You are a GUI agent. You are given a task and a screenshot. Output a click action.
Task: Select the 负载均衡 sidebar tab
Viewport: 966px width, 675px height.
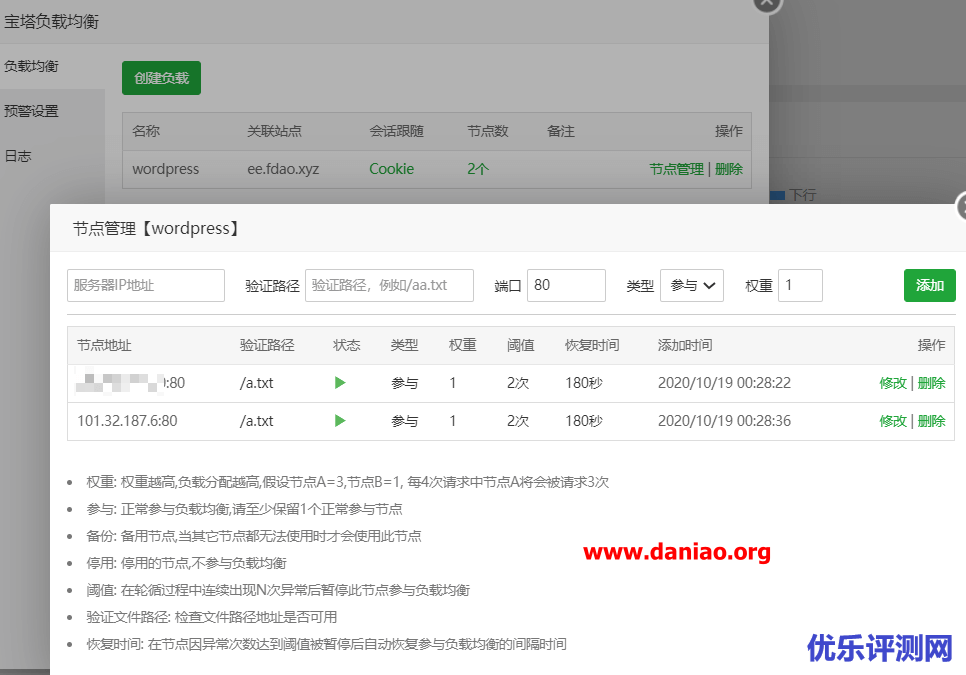point(31,66)
